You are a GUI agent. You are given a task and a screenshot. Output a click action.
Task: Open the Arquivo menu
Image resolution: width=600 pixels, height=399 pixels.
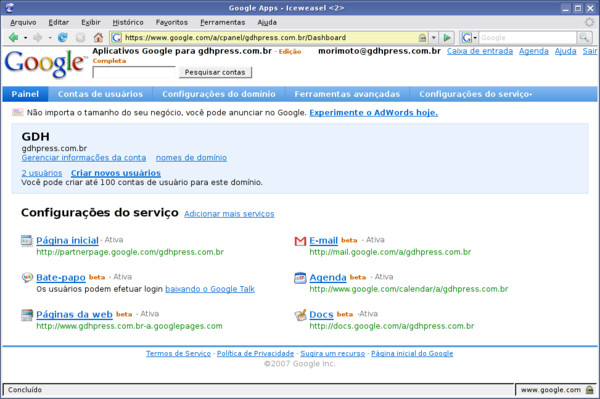(23, 22)
